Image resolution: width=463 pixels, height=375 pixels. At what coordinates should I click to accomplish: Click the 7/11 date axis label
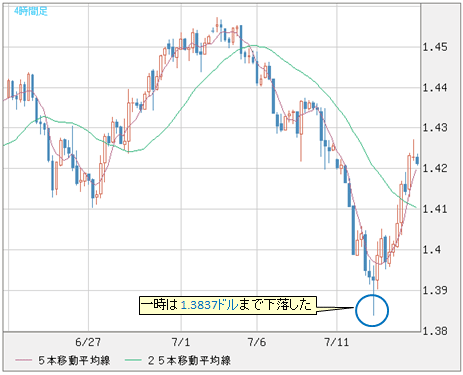[336, 342]
